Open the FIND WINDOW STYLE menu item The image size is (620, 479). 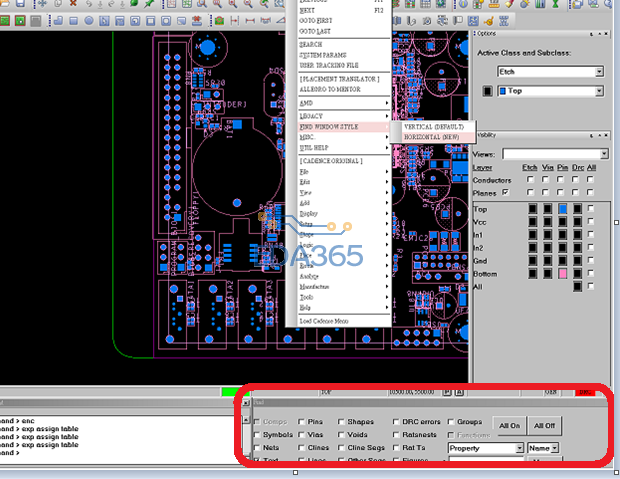[343, 127]
